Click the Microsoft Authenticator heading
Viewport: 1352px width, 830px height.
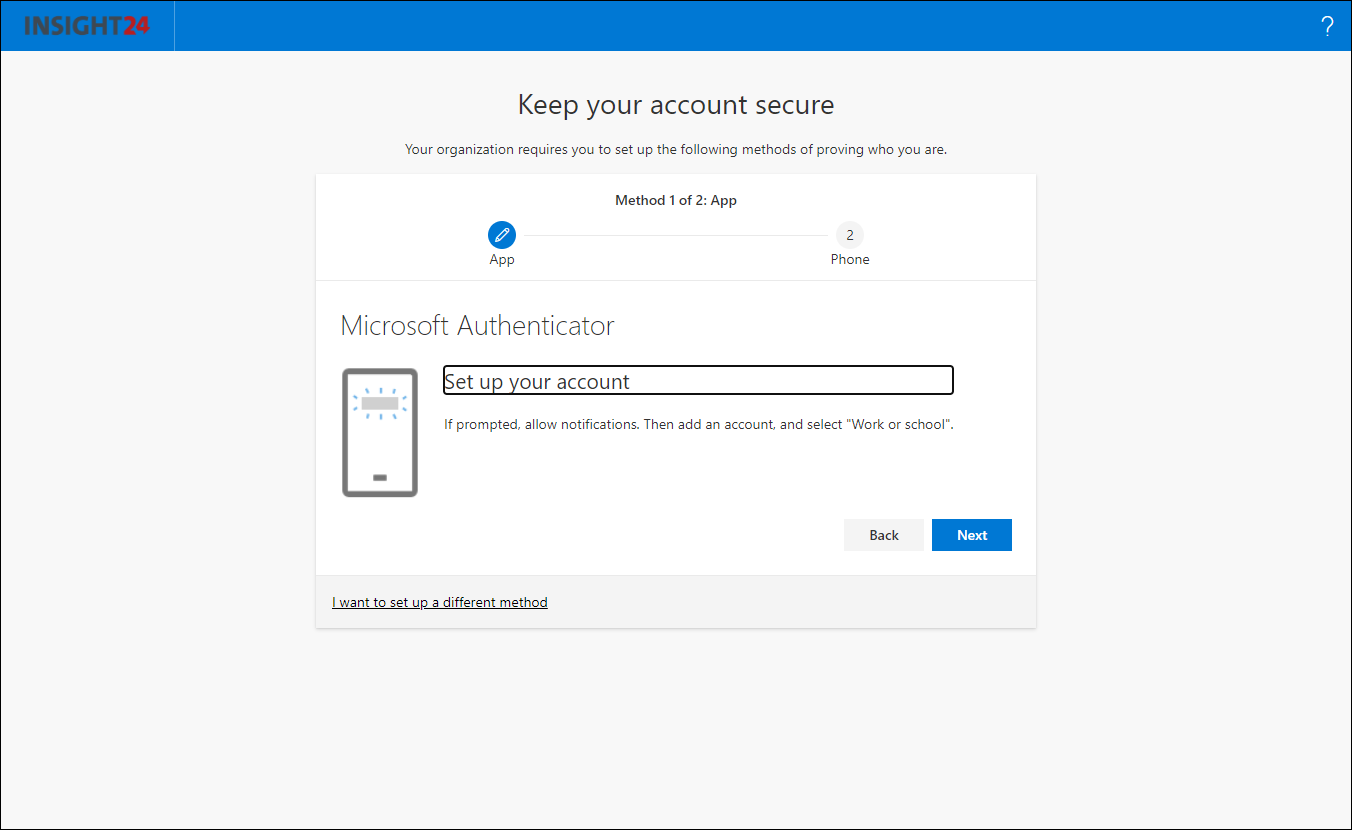(477, 325)
